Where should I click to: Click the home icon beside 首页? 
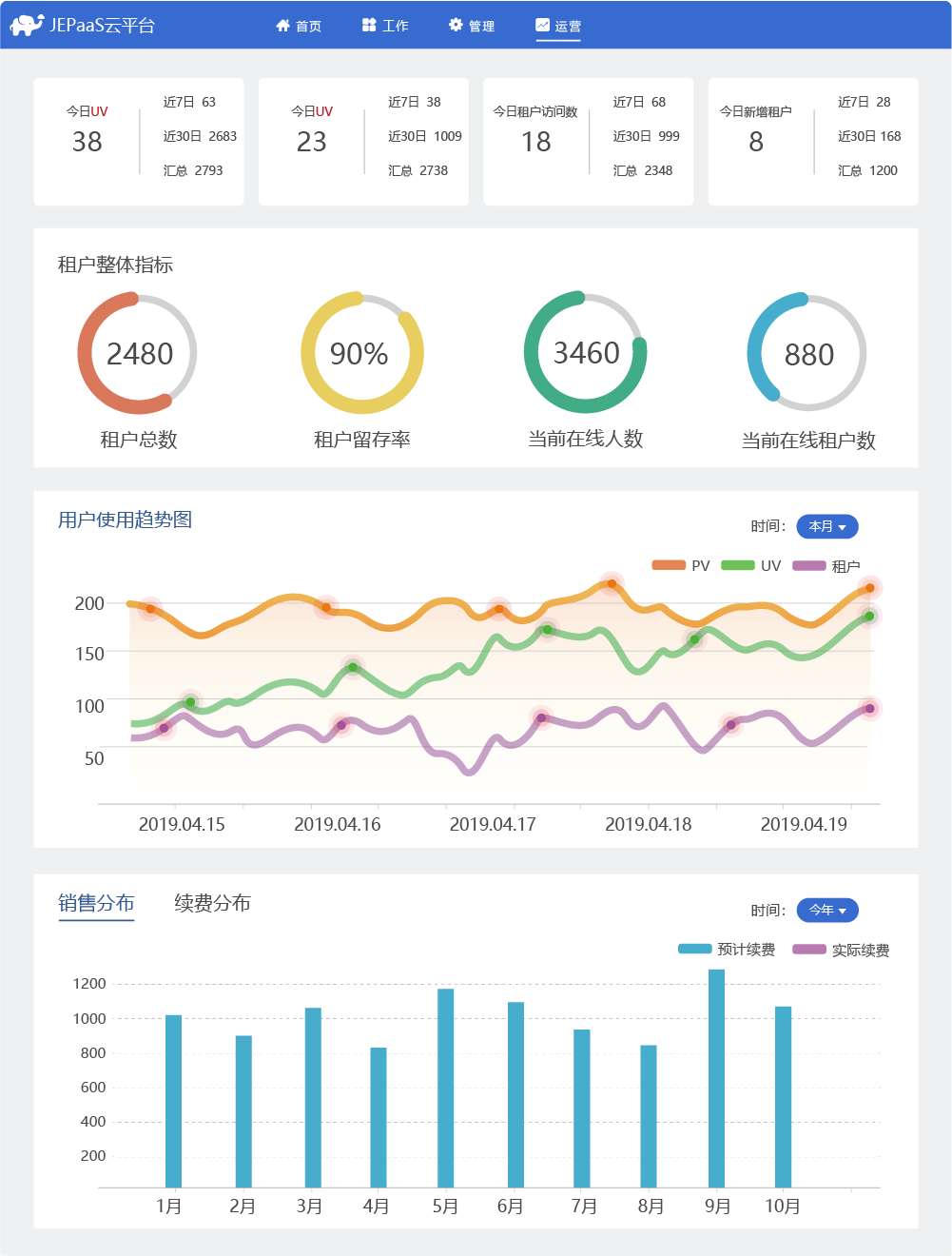[x=282, y=26]
